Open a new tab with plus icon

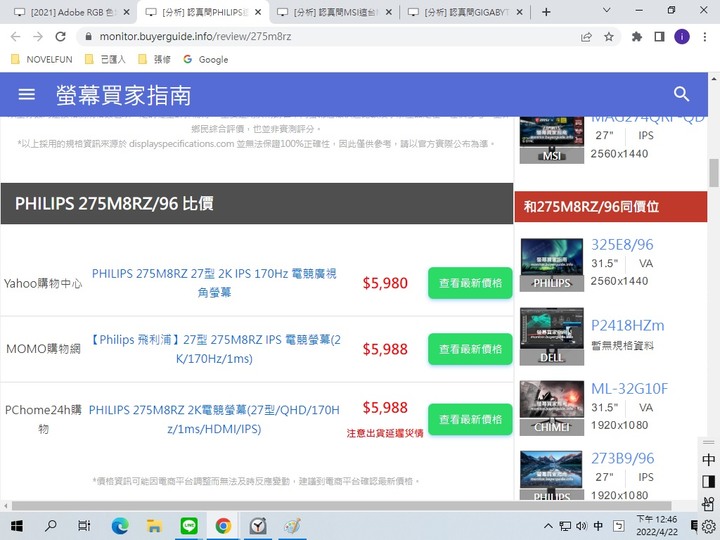[x=546, y=12]
